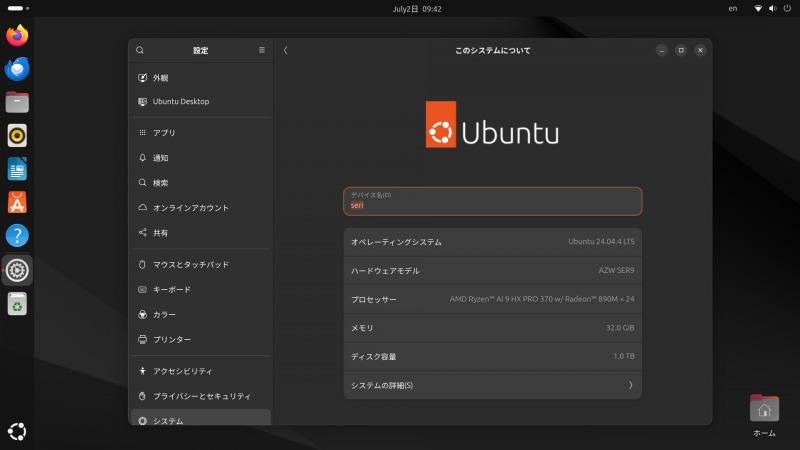Click the ディスク容量 row label
Image resolution: width=800 pixels, height=450 pixels.
point(373,357)
